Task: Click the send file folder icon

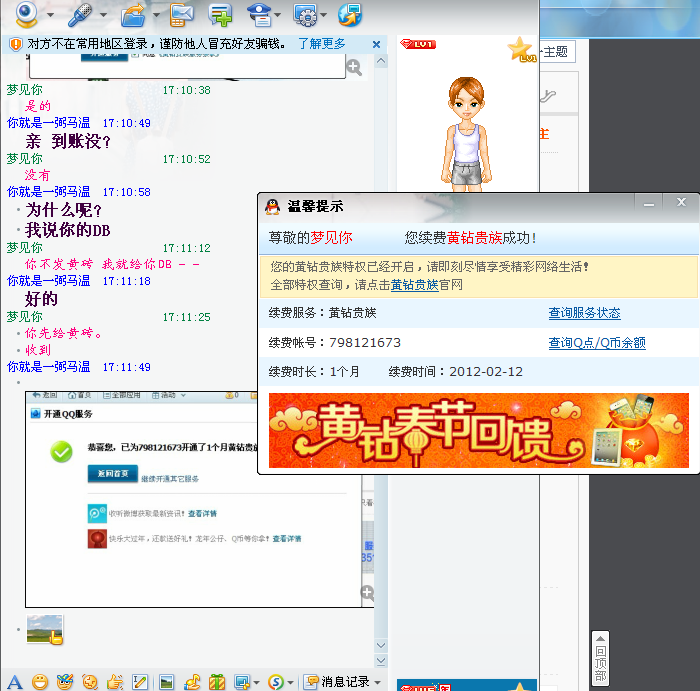Action: [133, 15]
